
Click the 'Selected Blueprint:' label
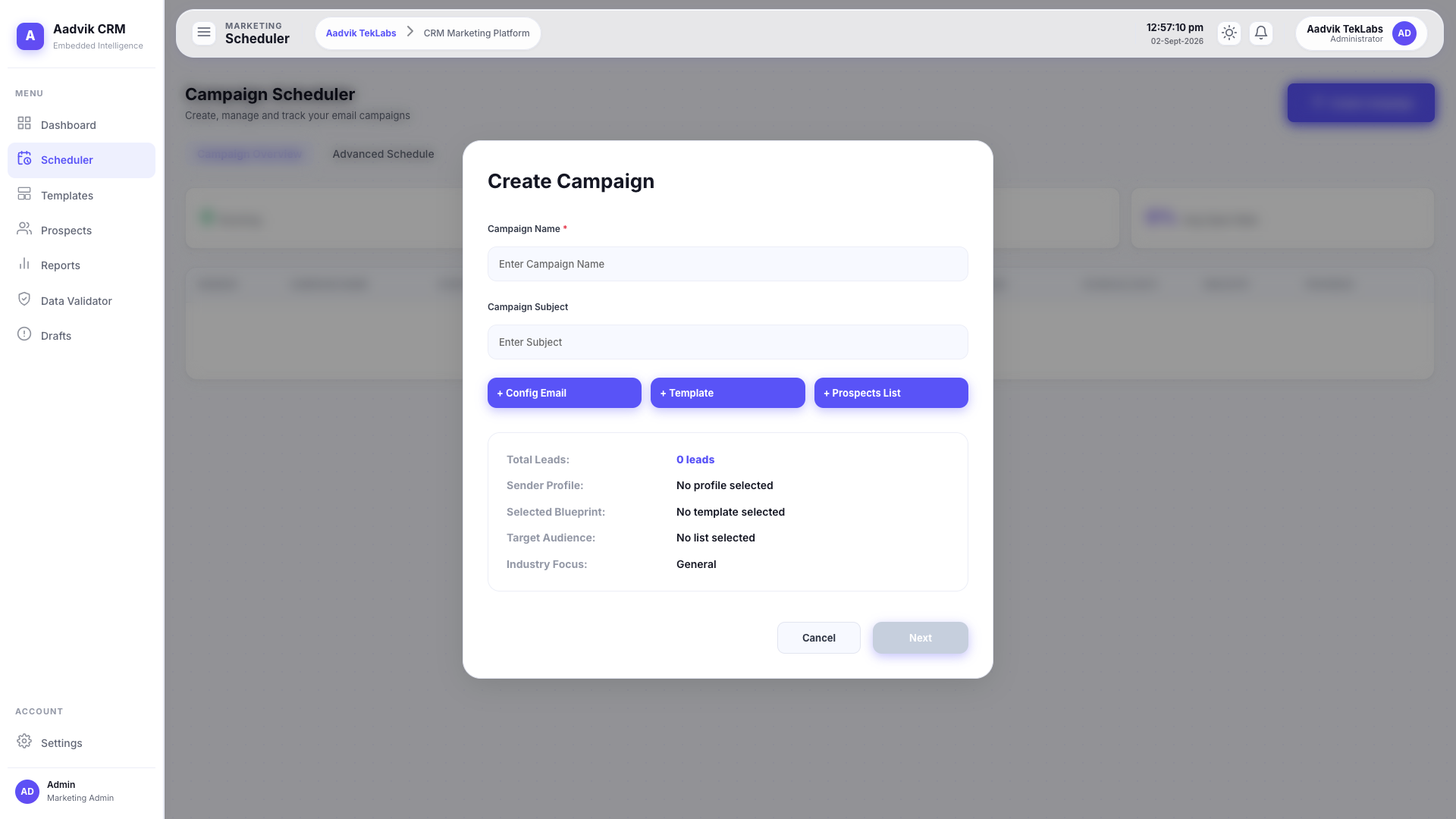click(x=556, y=512)
